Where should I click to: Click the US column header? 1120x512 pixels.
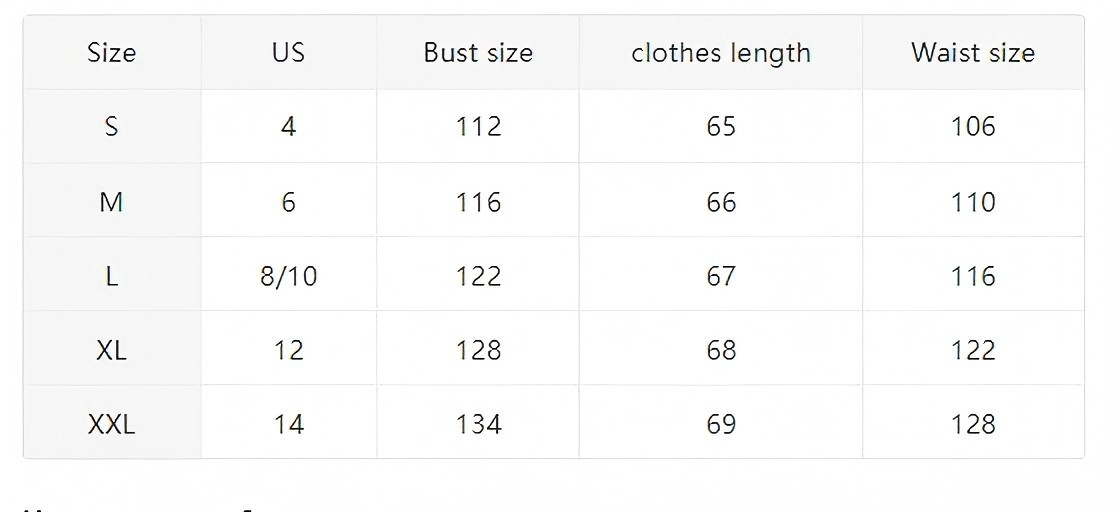288,53
